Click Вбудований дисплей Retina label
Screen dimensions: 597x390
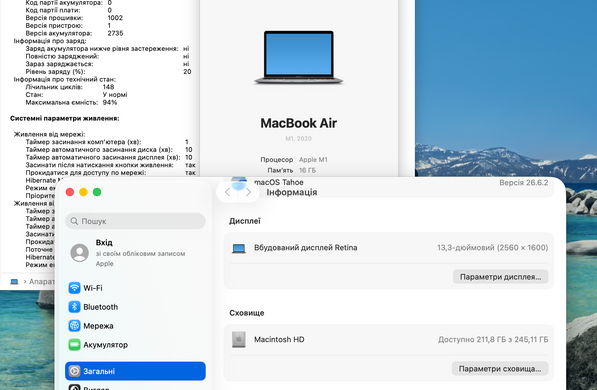306,248
